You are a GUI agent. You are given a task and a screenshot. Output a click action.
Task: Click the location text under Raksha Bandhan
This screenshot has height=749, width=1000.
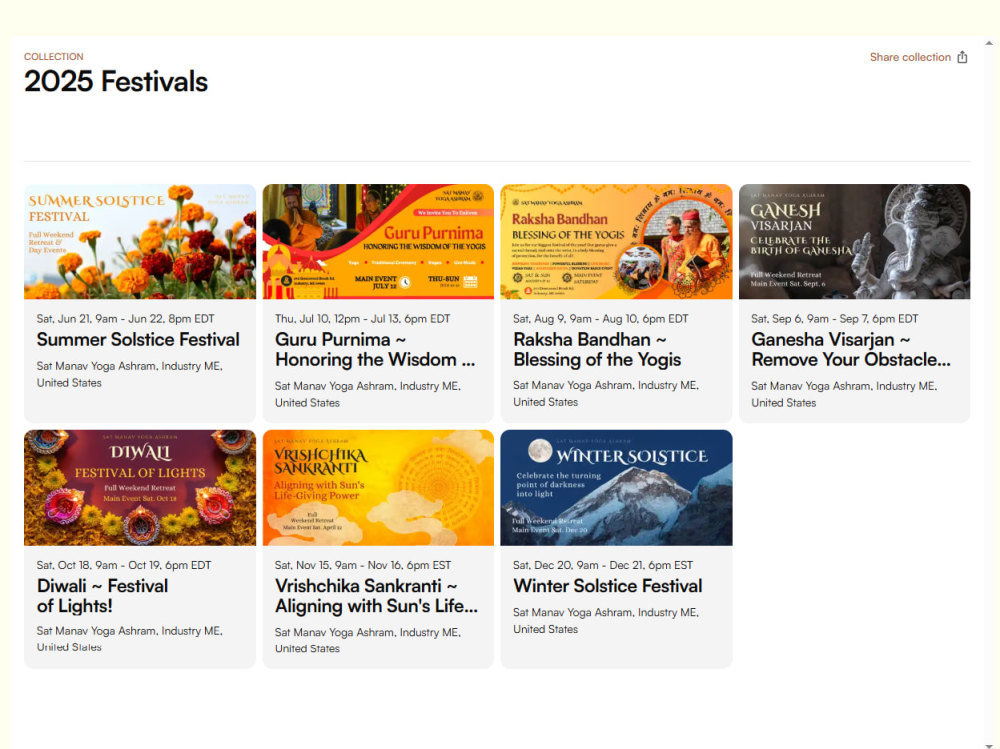(606, 394)
